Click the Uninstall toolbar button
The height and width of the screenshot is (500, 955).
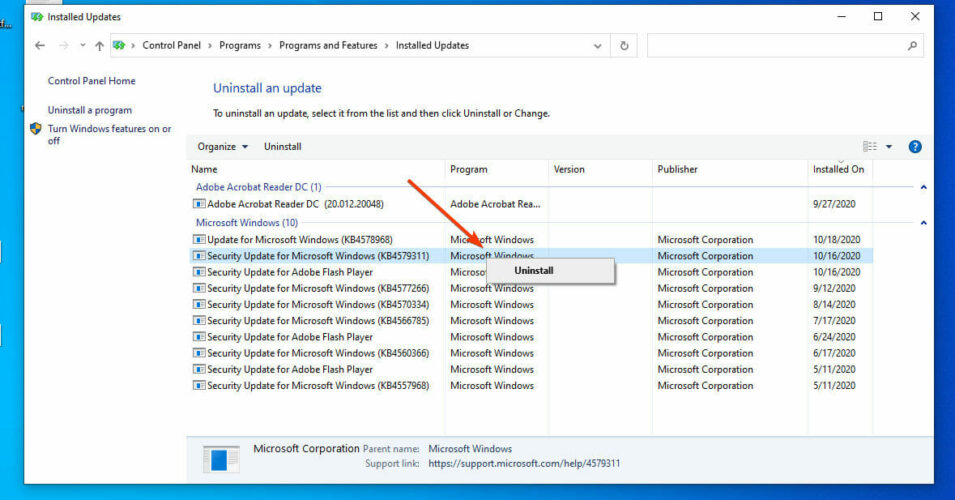283,147
